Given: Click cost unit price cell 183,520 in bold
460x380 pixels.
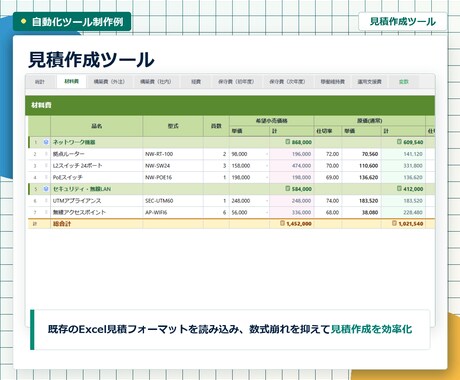Looking at the screenshot, I should click(361, 201).
